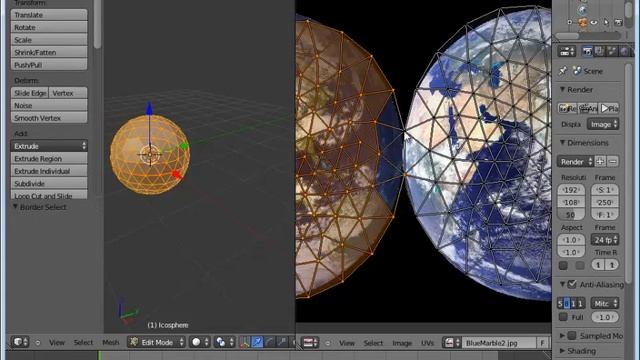Adjust the resolution percentage slider at 50

pos(571,214)
